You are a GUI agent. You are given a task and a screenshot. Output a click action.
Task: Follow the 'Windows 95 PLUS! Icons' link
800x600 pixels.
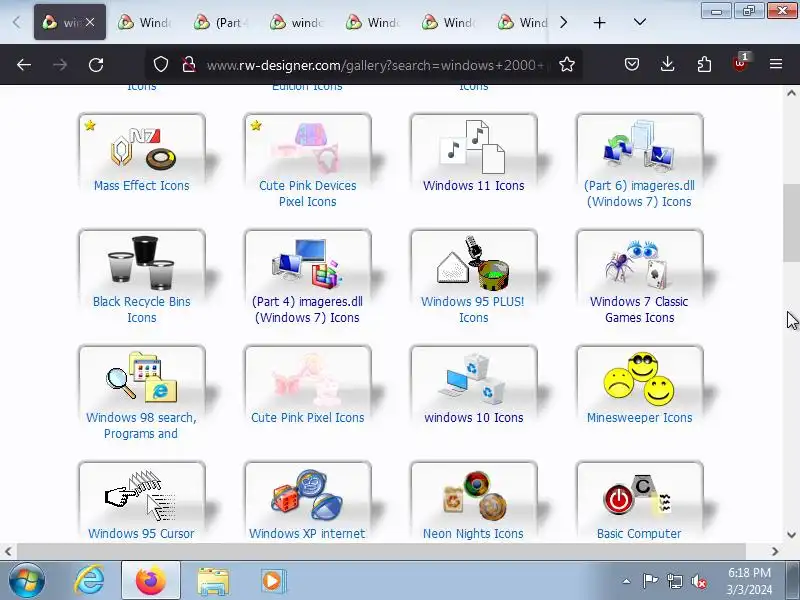[x=473, y=309]
